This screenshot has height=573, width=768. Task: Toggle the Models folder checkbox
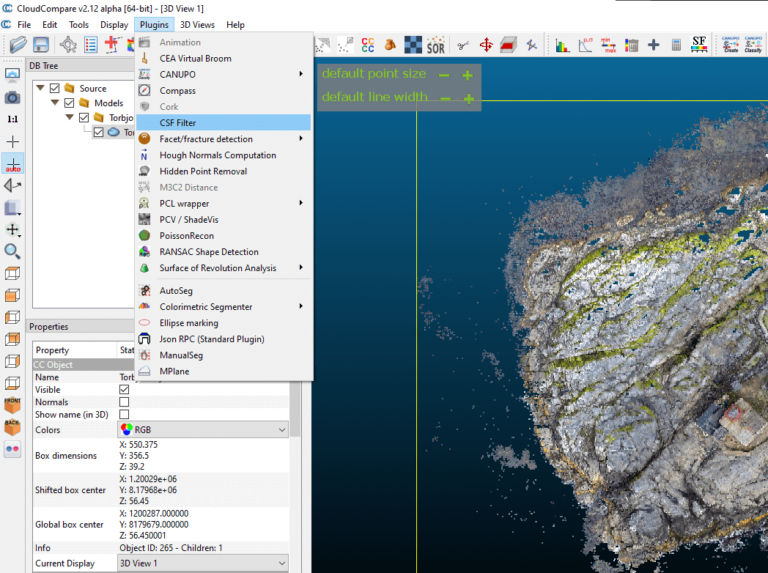69,103
